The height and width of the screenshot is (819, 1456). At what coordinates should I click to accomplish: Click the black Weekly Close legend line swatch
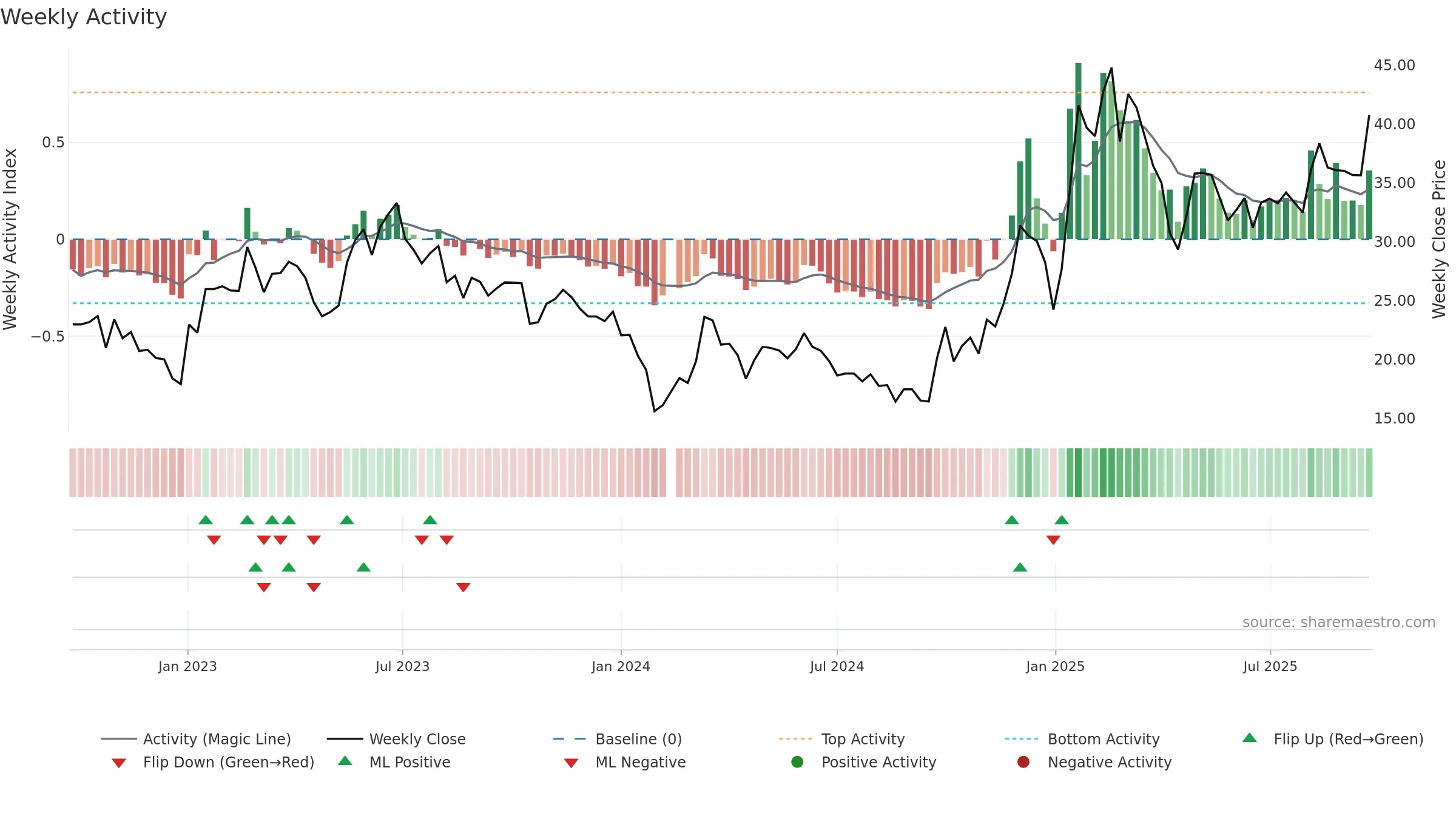[x=345, y=739]
